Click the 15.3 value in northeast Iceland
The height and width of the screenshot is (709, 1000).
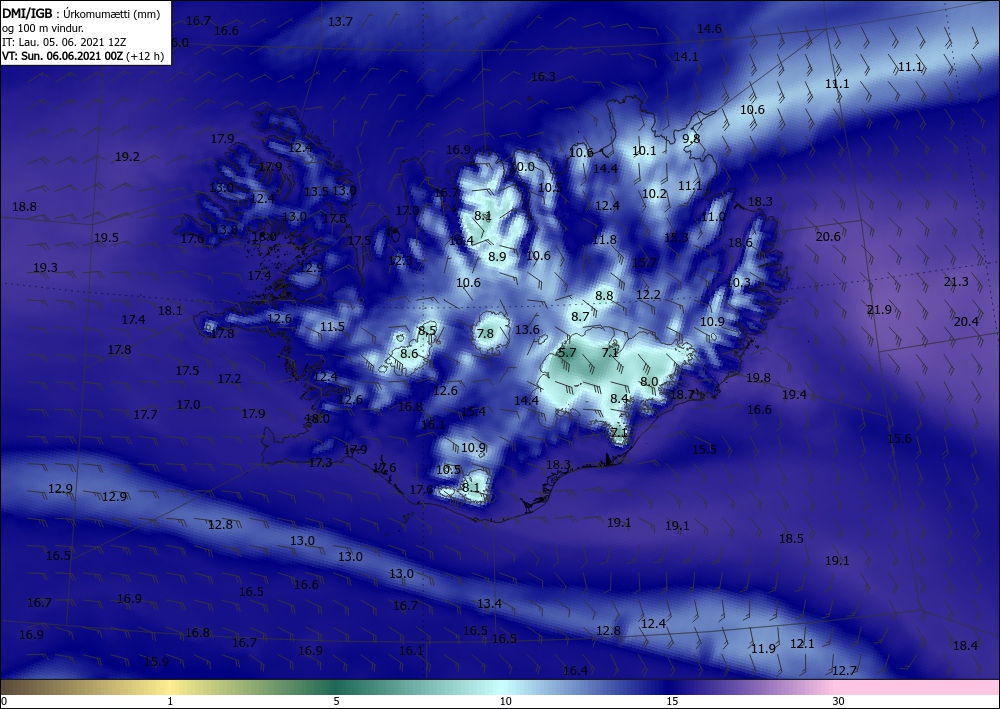pos(677,238)
